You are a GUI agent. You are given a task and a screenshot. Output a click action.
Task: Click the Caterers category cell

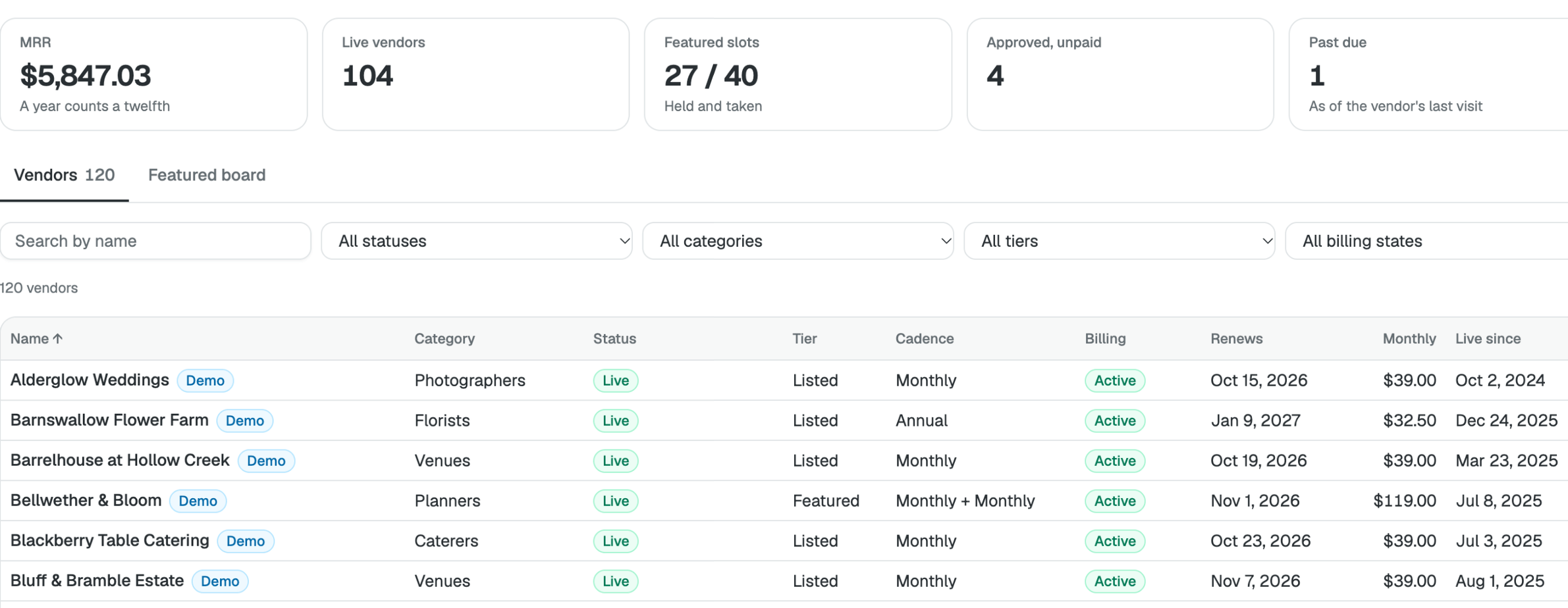pyautogui.click(x=446, y=542)
